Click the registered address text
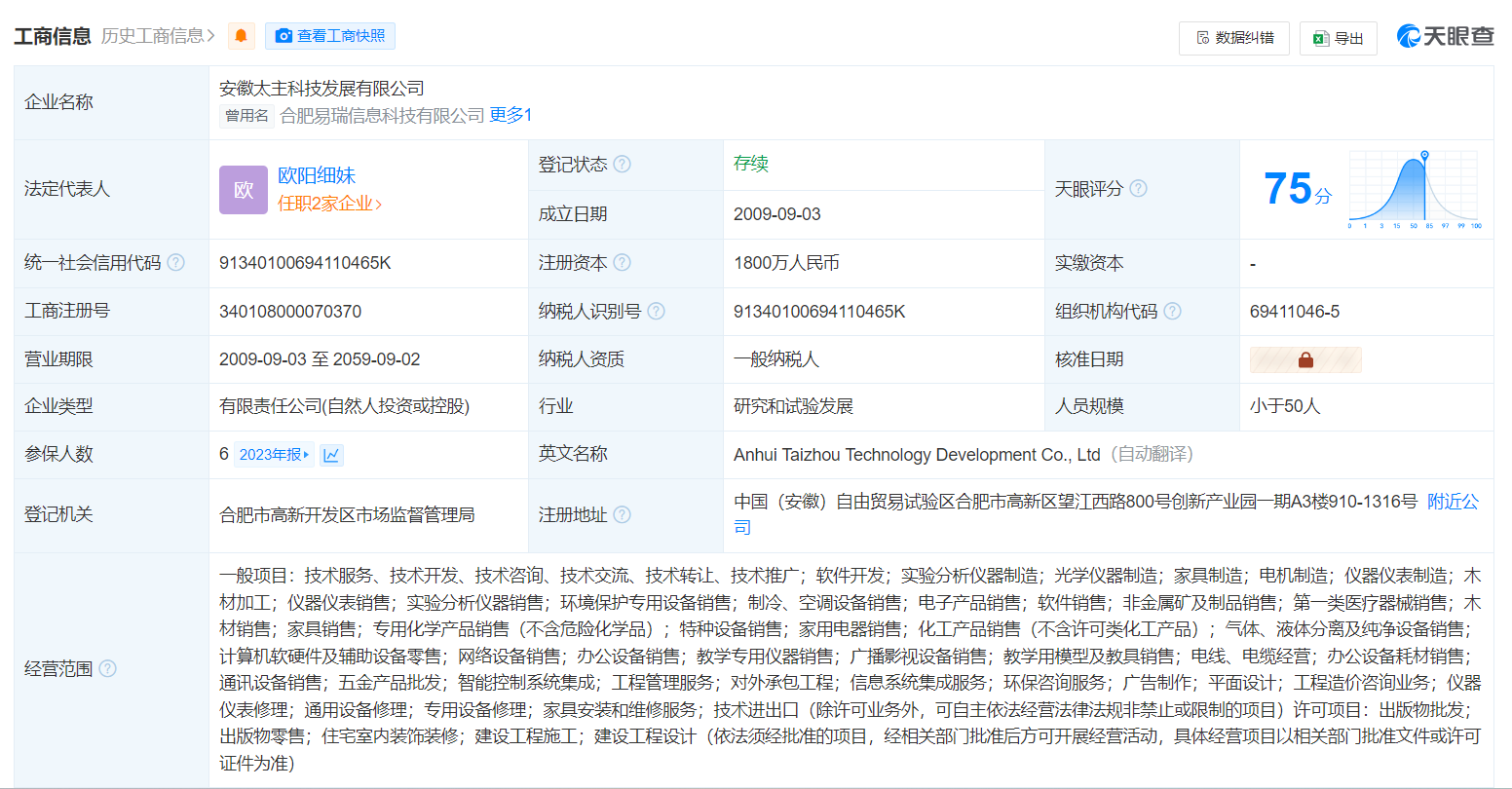The image size is (1512, 789). pos(1076,502)
